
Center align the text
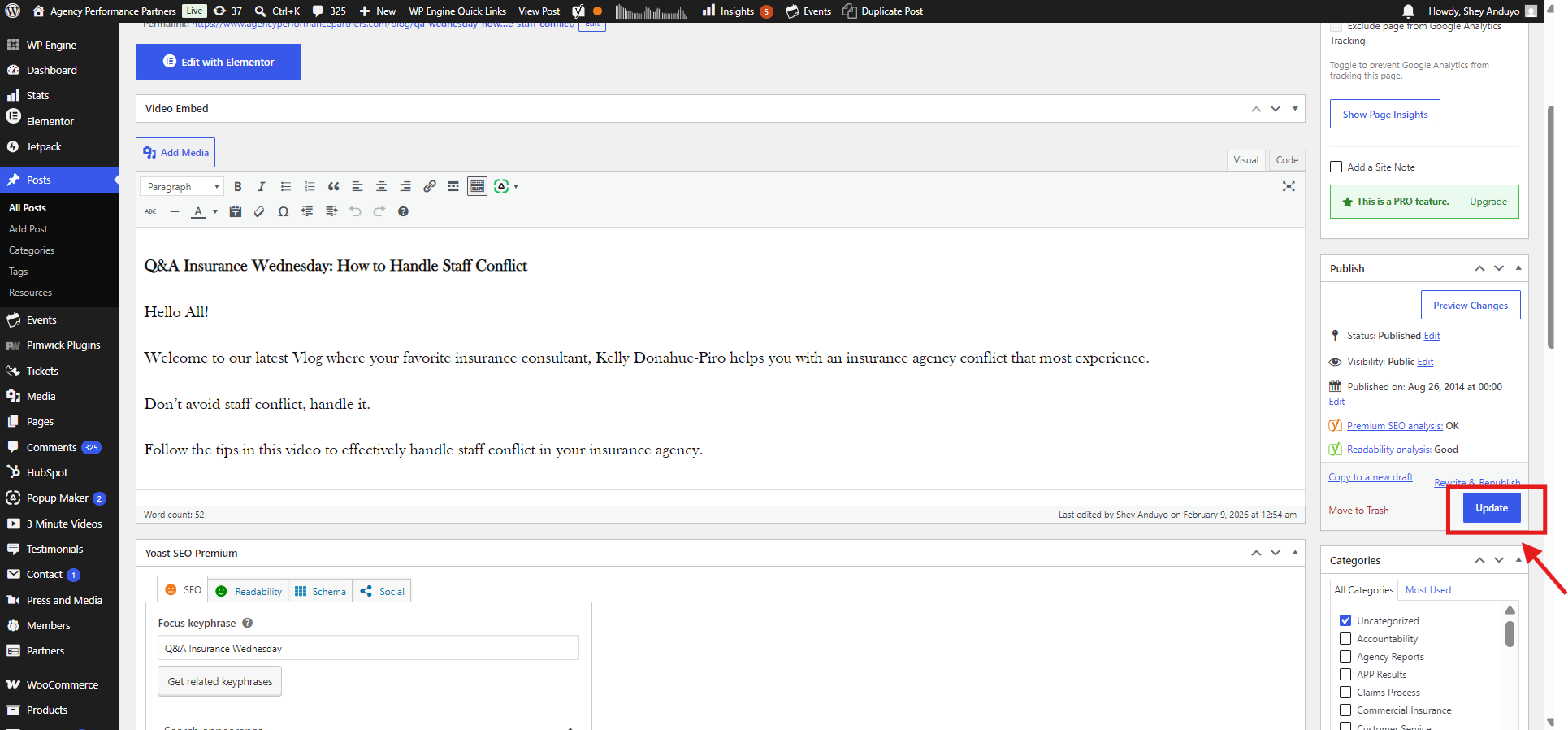[381, 187]
